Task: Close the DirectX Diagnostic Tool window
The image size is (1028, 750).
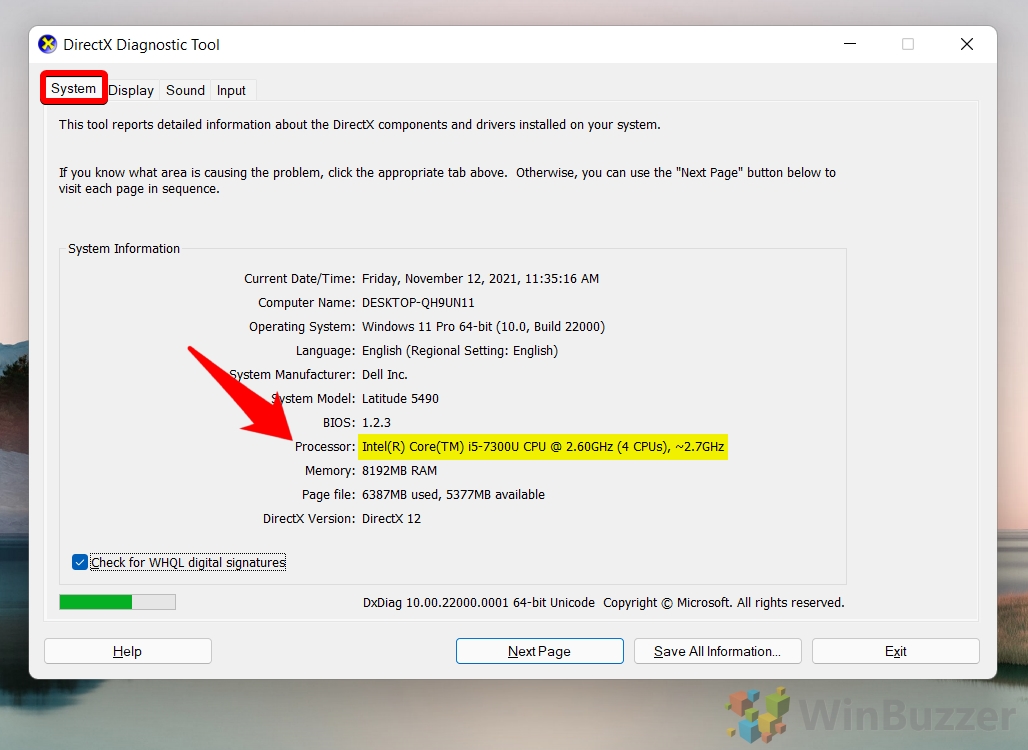Action: pos(966,44)
